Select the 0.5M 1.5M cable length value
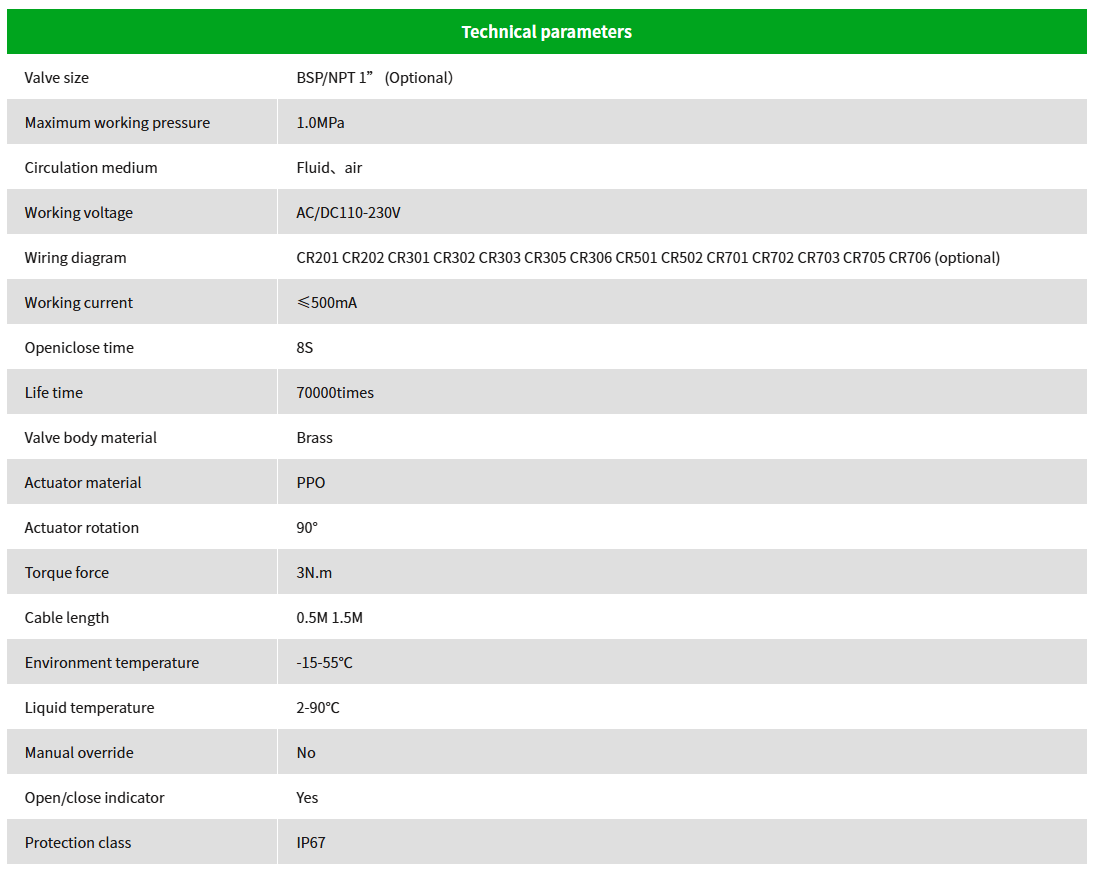The image size is (1094, 870). coord(329,618)
